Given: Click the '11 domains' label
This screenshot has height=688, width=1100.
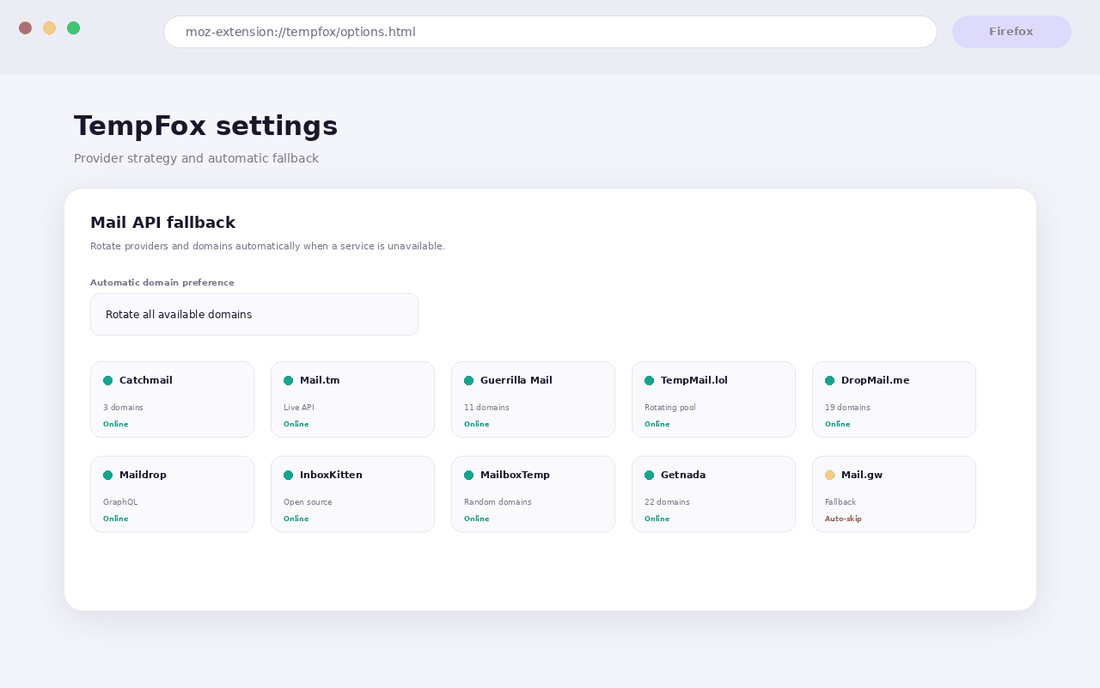Looking at the screenshot, I should pos(486,407).
